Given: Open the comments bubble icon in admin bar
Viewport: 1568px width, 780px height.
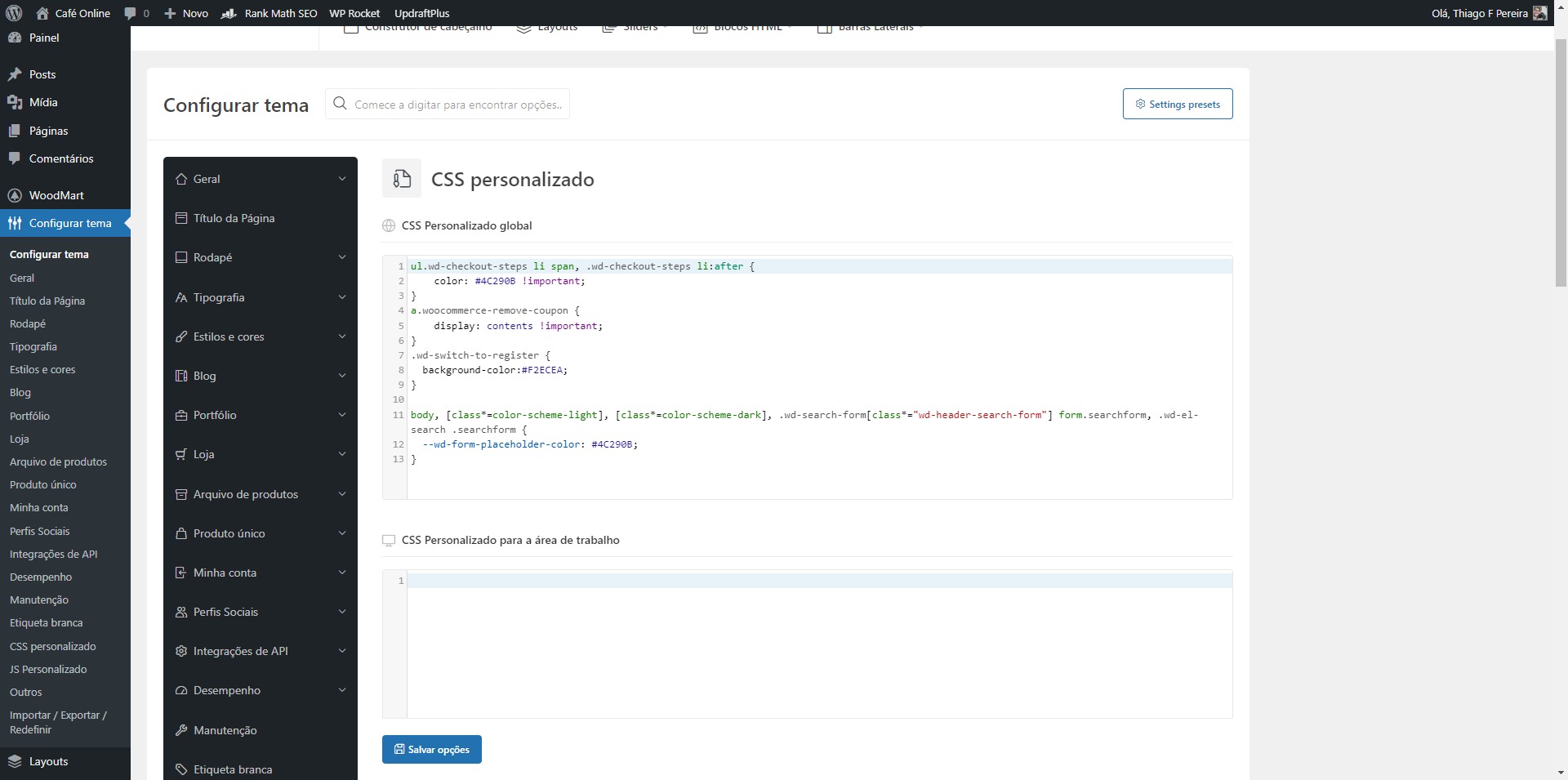Looking at the screenshot, I should click(130, 13).
